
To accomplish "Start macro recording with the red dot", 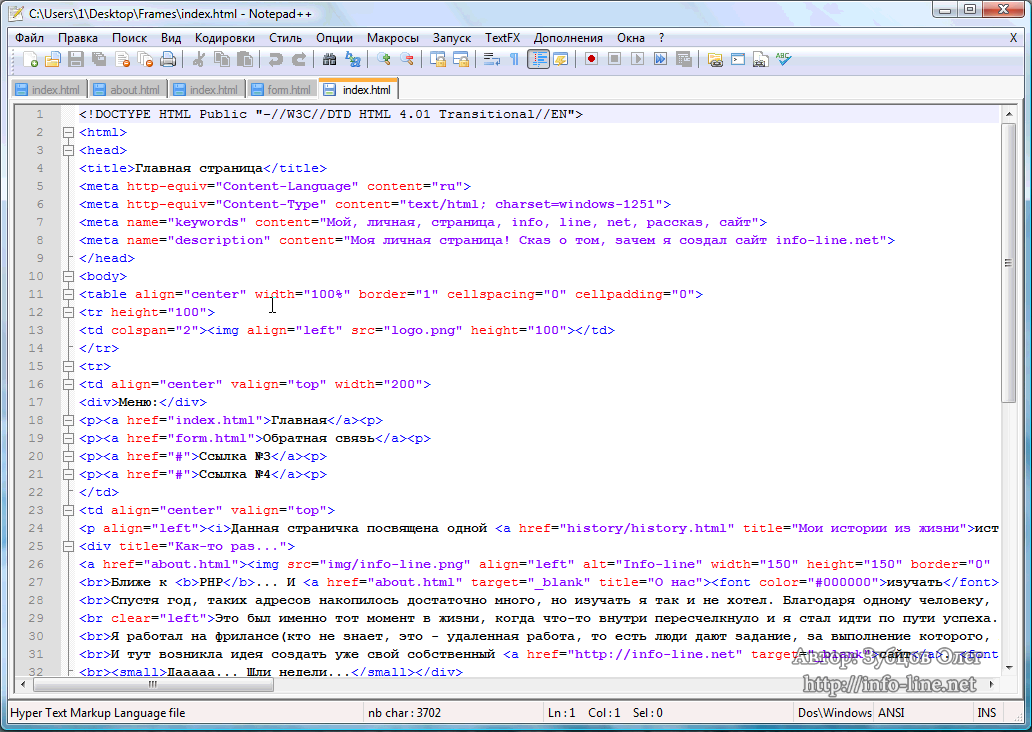I will 592,60.
